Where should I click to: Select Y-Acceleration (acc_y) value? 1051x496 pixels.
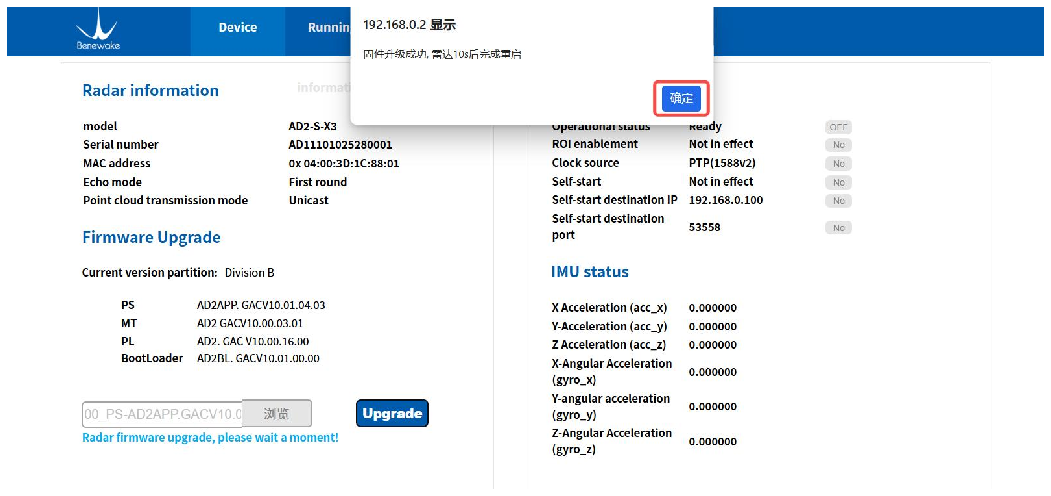coord(713,327)
